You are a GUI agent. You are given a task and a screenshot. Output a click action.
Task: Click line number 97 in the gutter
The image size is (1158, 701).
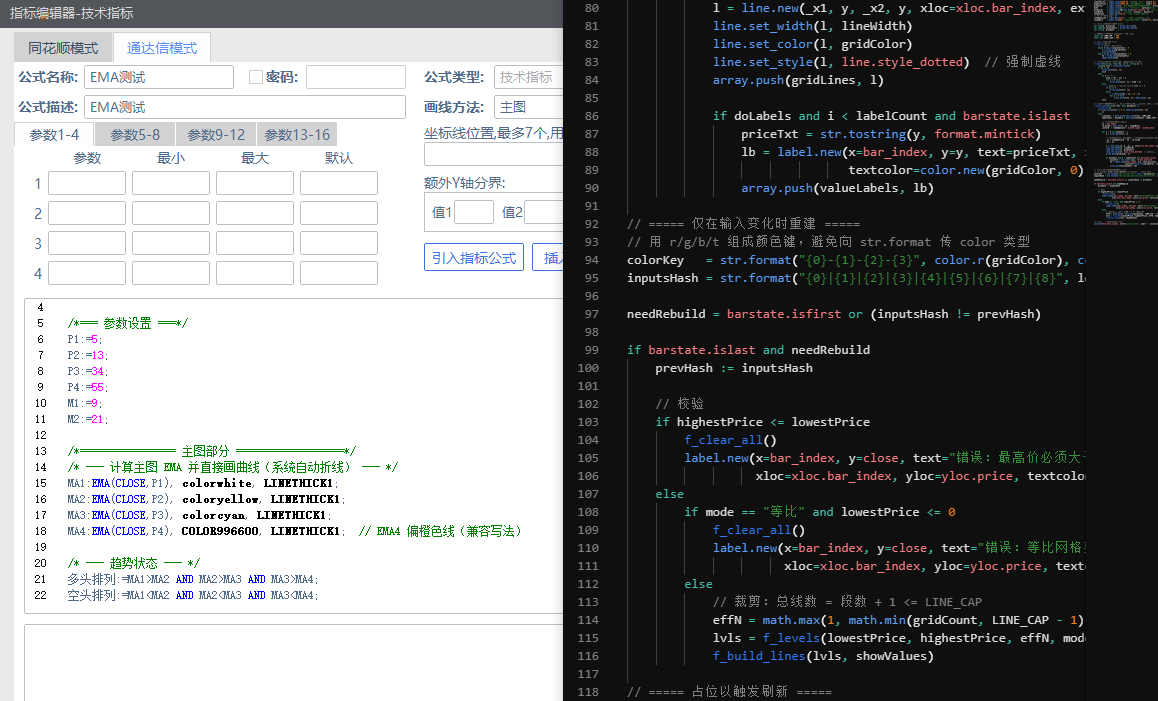pyautogui.click(x=588, y=314)
